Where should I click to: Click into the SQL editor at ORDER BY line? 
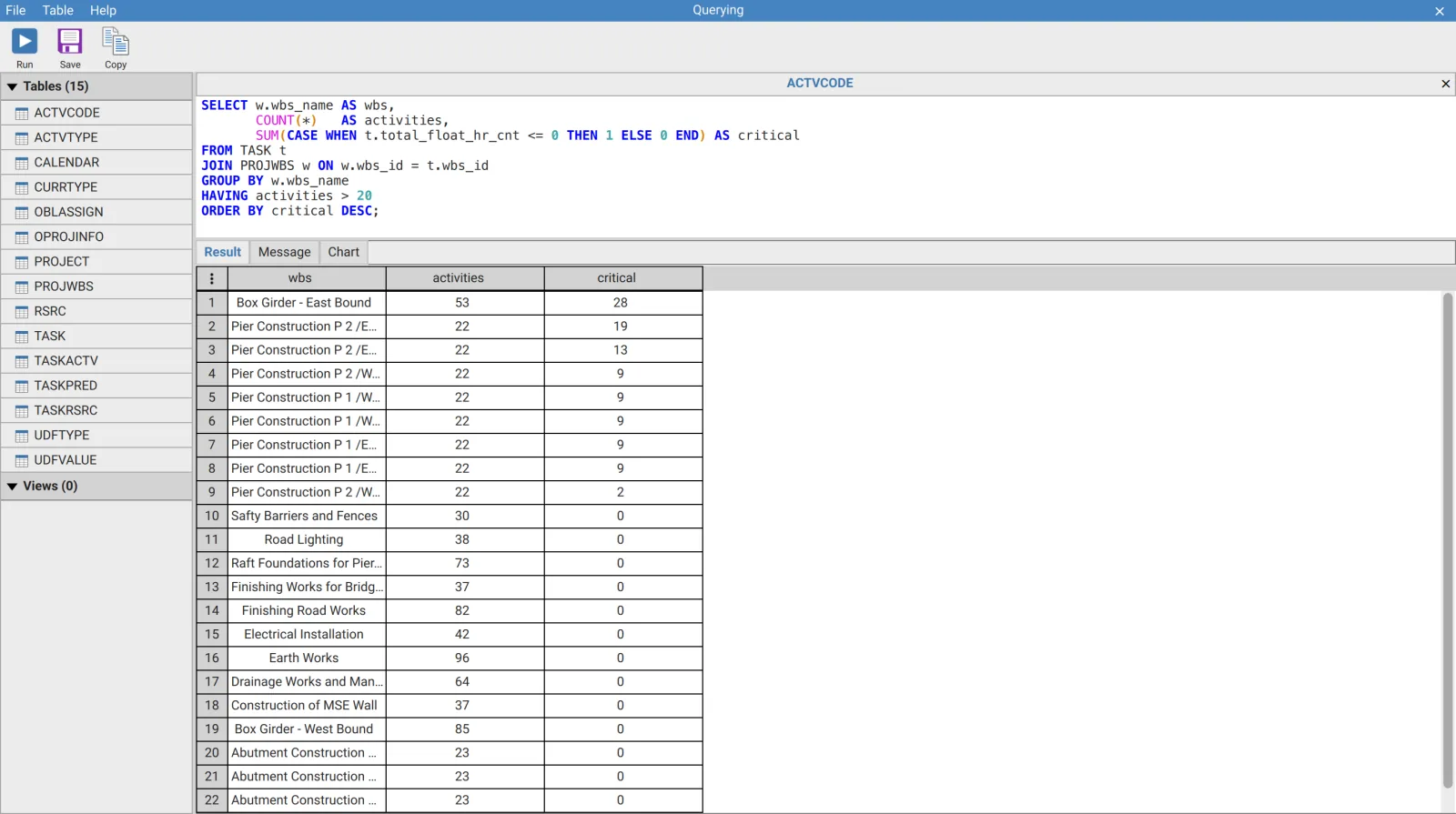(x=289, y=211)
